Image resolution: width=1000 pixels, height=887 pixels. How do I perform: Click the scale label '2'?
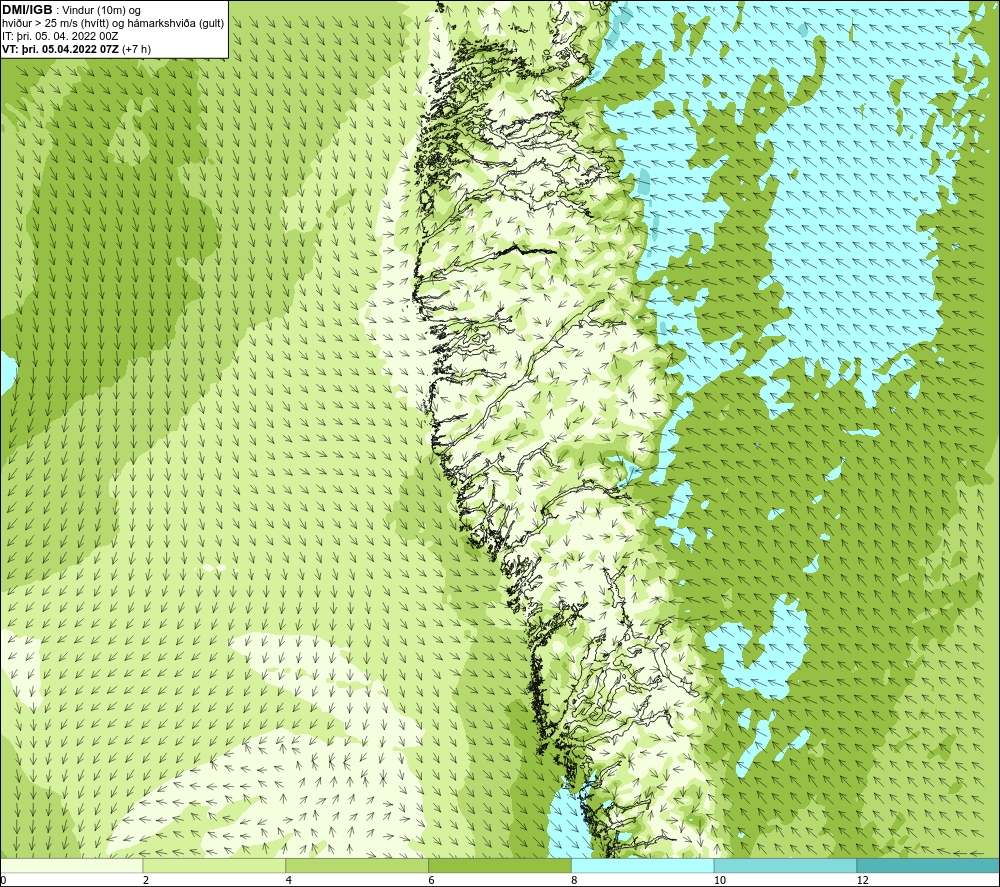pyautogui.click(x=146, y=881)
